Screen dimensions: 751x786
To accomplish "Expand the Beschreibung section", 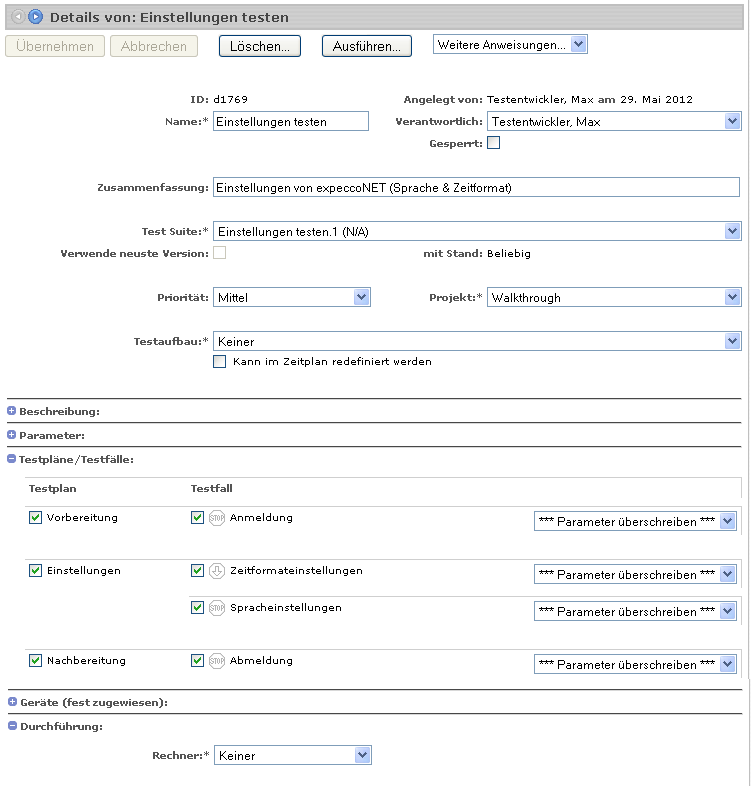I will tap(12, 411).
